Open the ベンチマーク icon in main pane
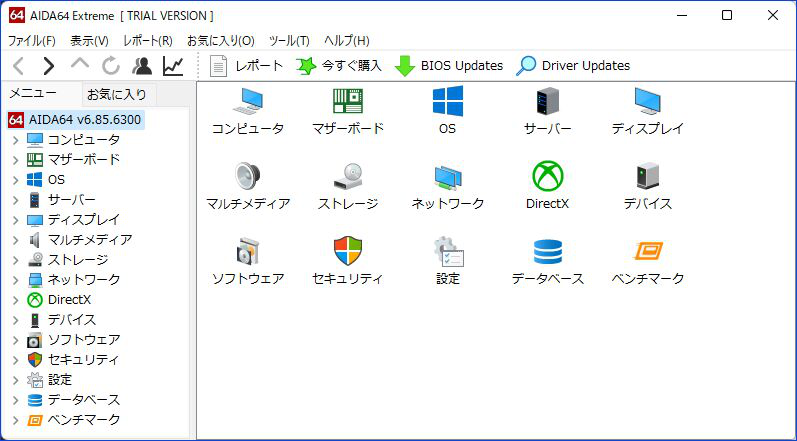The height and width of the screenshot is (441, 797). click(x=648, y=251)
